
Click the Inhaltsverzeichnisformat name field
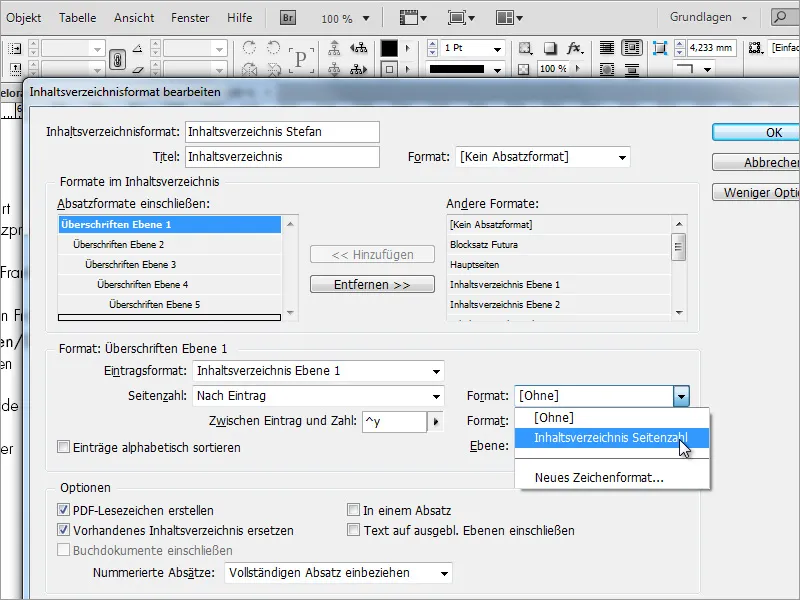click(282, 132)
